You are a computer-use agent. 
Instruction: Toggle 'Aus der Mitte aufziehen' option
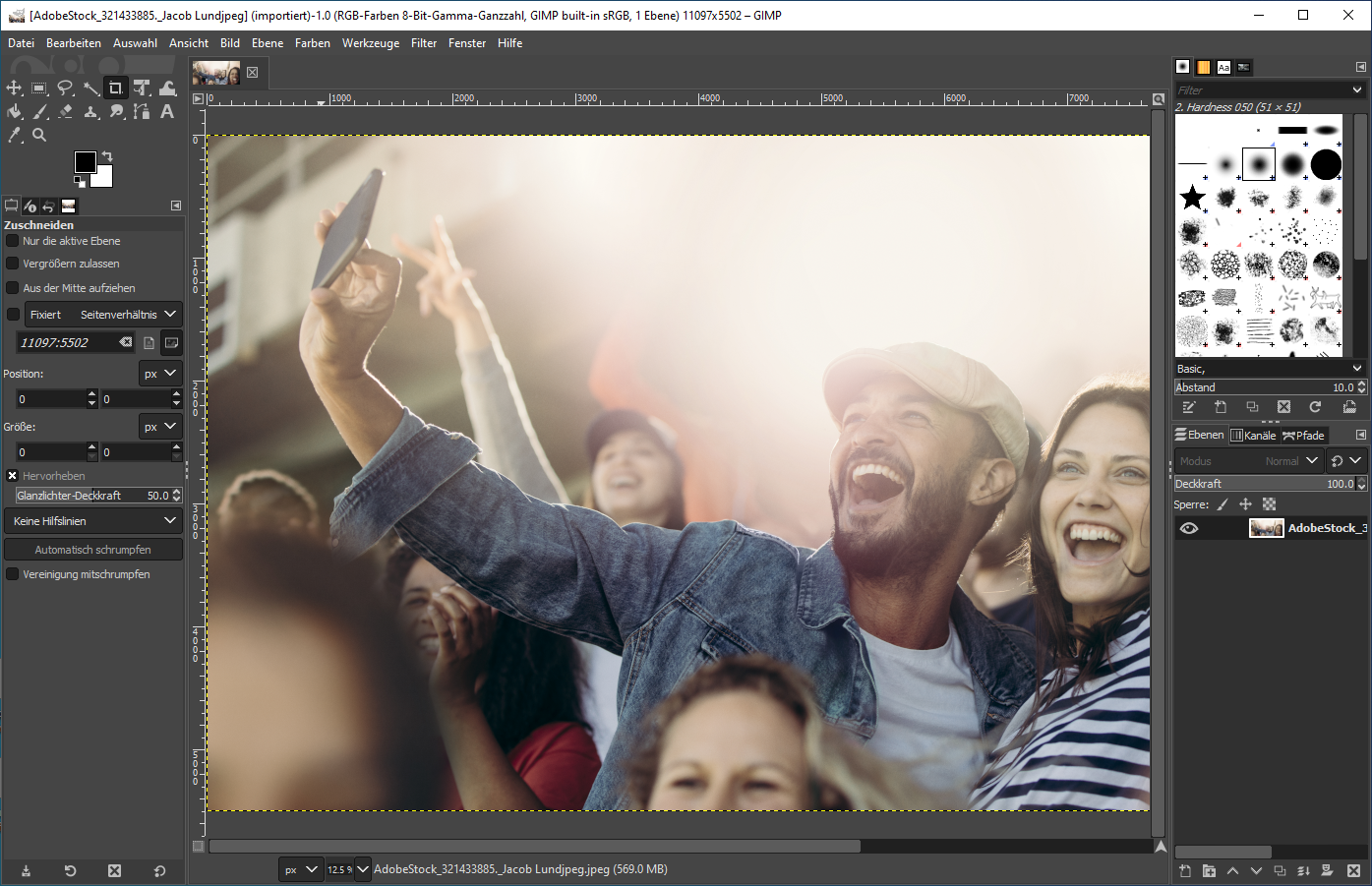click(x=13, y=288)
